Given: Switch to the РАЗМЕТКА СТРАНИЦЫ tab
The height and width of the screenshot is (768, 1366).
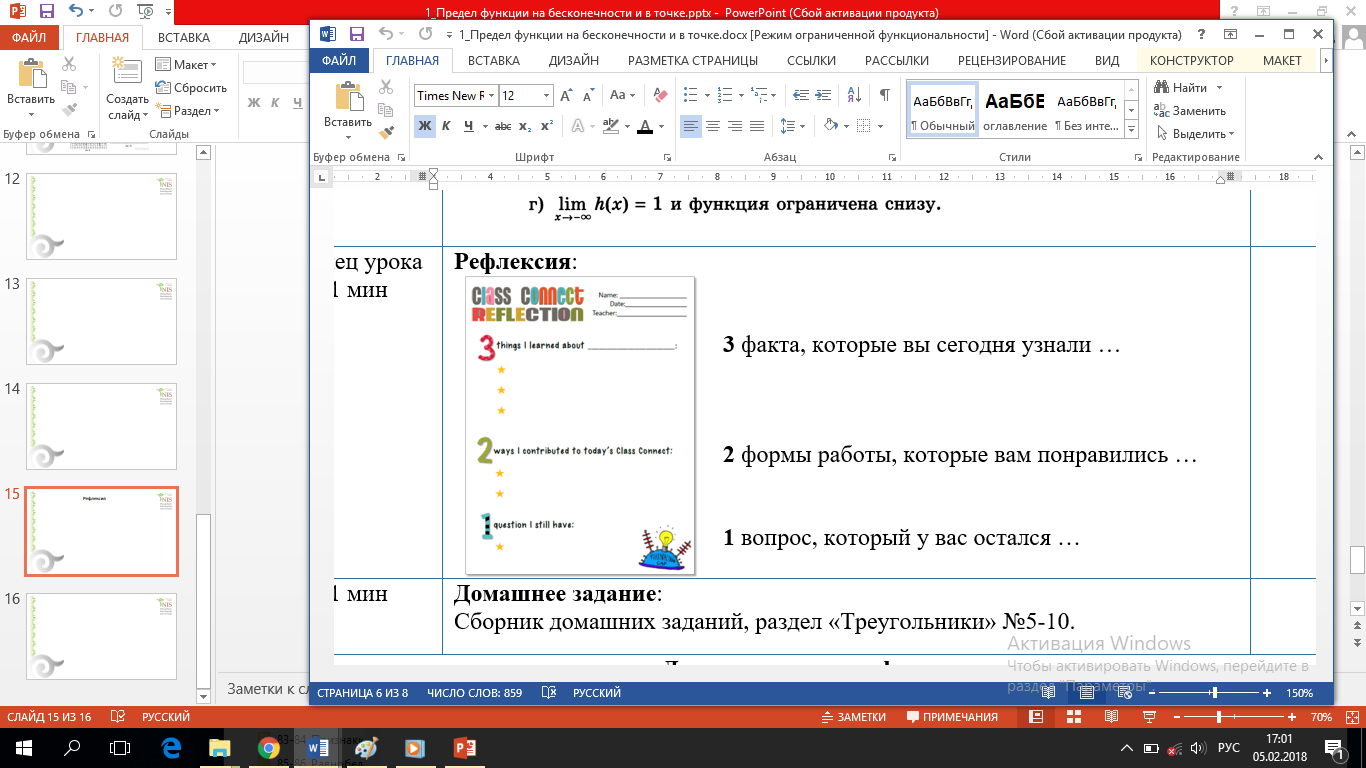Looking at the screenshot, I should [x=693, y=60].
